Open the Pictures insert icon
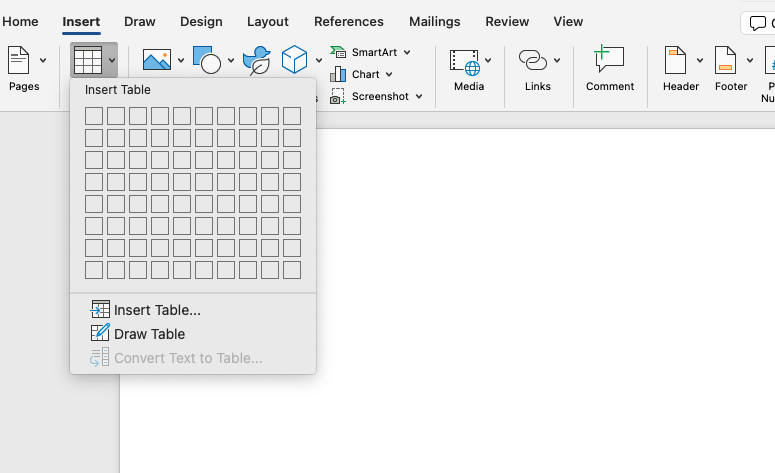 (157, 61)
